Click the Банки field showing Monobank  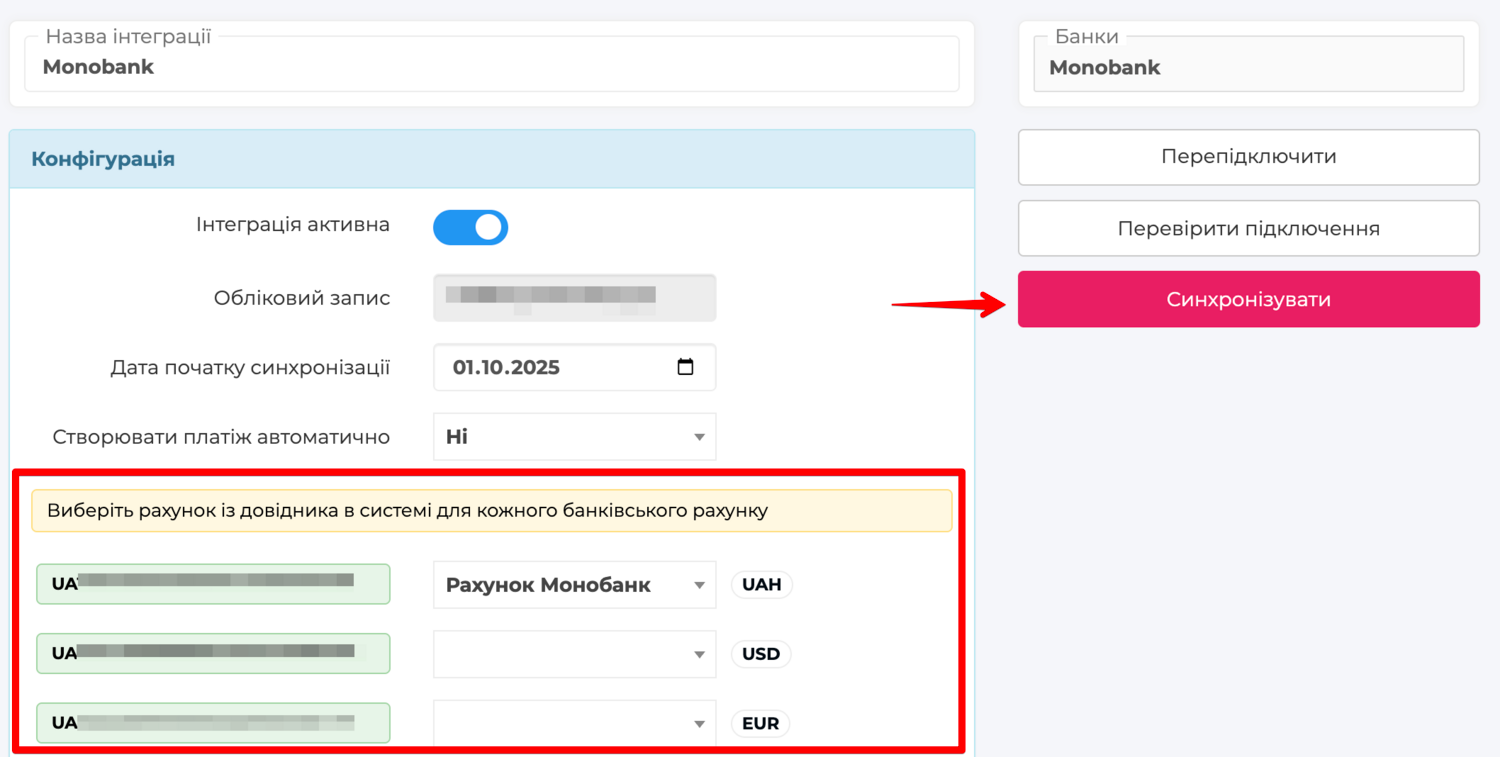[x=1248, y=67]
